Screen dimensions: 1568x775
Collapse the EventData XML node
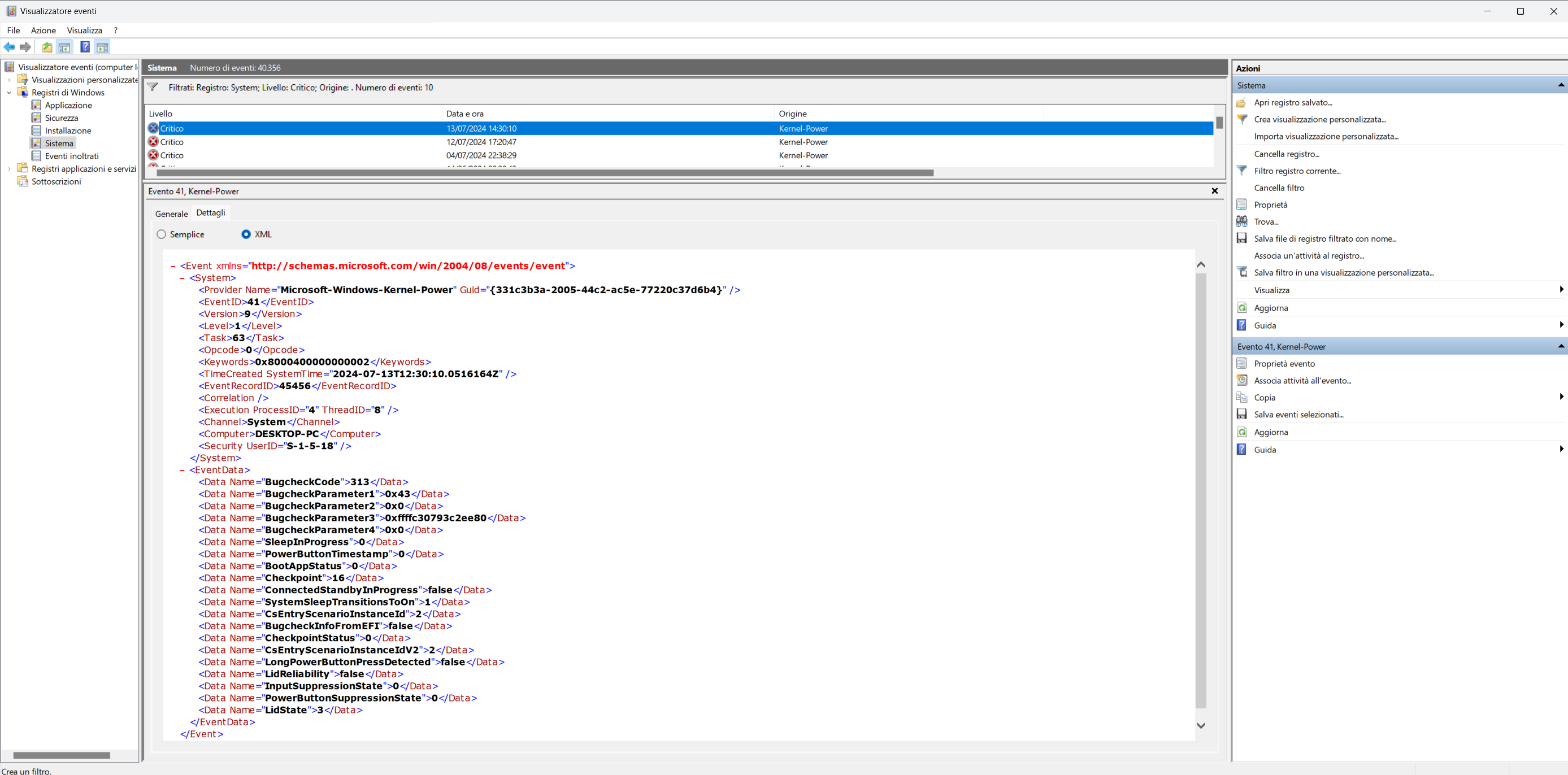(x=183, y=470)
